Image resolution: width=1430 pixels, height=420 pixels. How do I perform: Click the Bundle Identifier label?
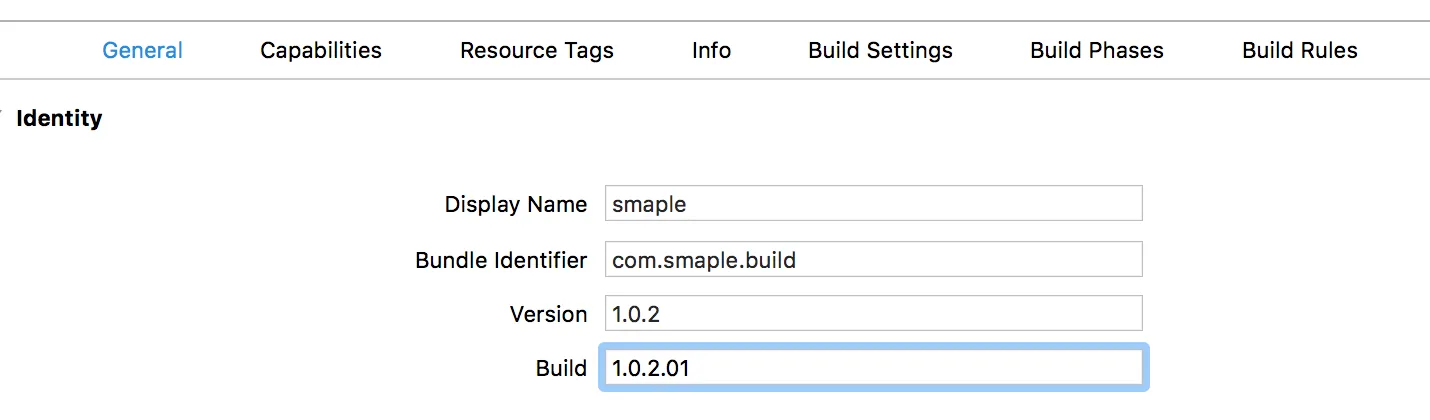click(501, 260)
